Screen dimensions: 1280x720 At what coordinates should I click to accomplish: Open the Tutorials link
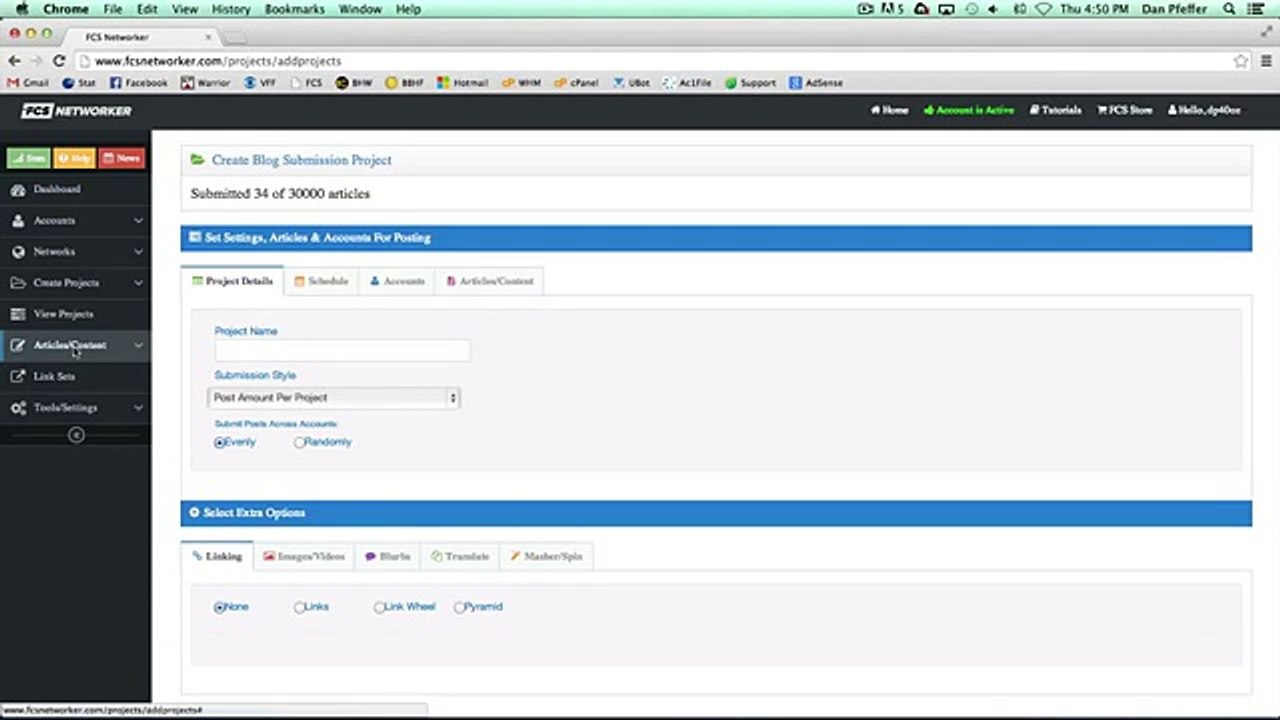tap(1055, 110)
